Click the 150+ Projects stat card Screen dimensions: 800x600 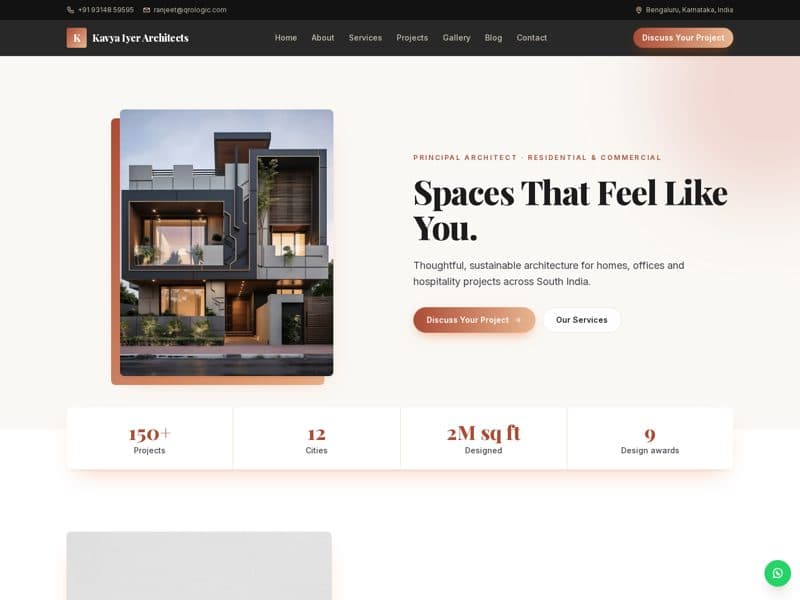coord(149,439)
